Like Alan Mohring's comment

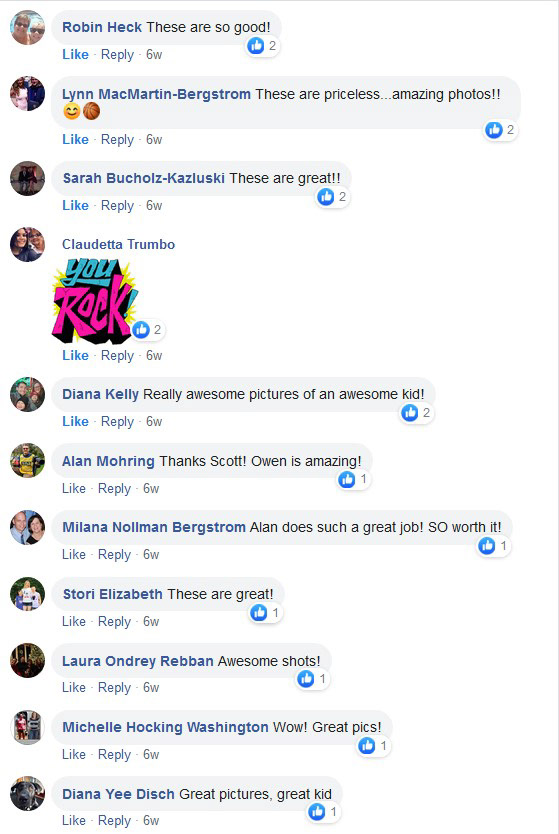click(73, 488)
